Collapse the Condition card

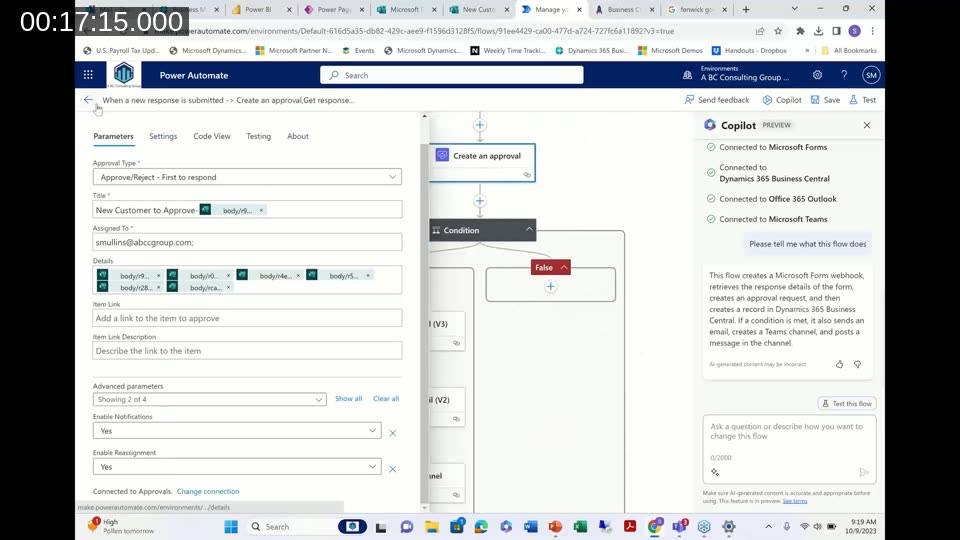529,230
